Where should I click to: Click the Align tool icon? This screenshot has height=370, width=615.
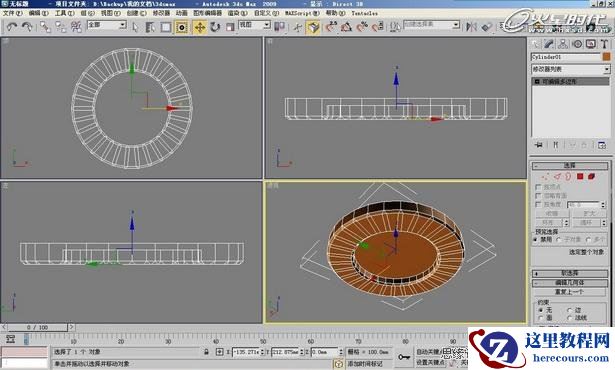point(487,27)
